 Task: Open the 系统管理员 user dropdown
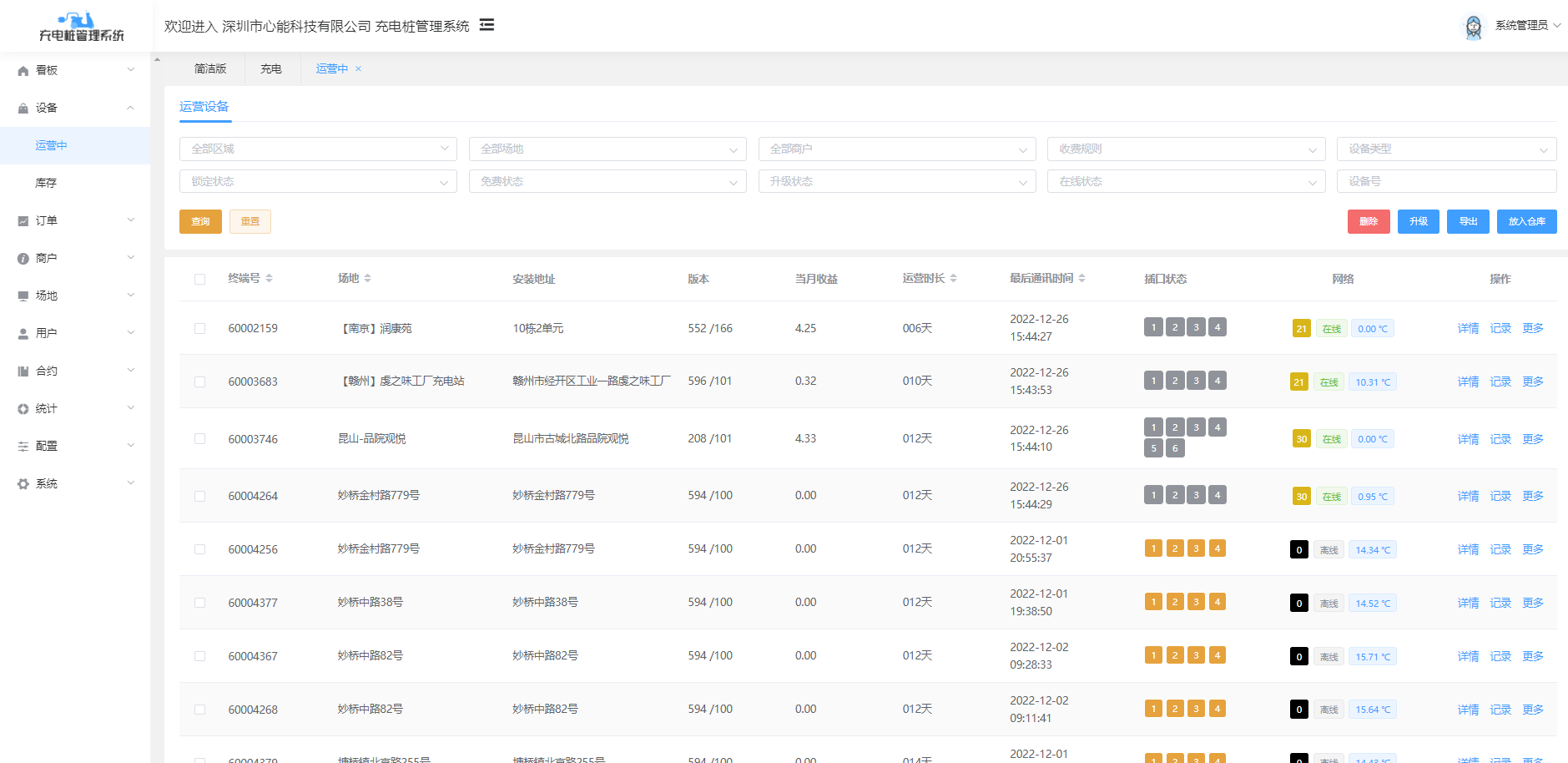1527,26
